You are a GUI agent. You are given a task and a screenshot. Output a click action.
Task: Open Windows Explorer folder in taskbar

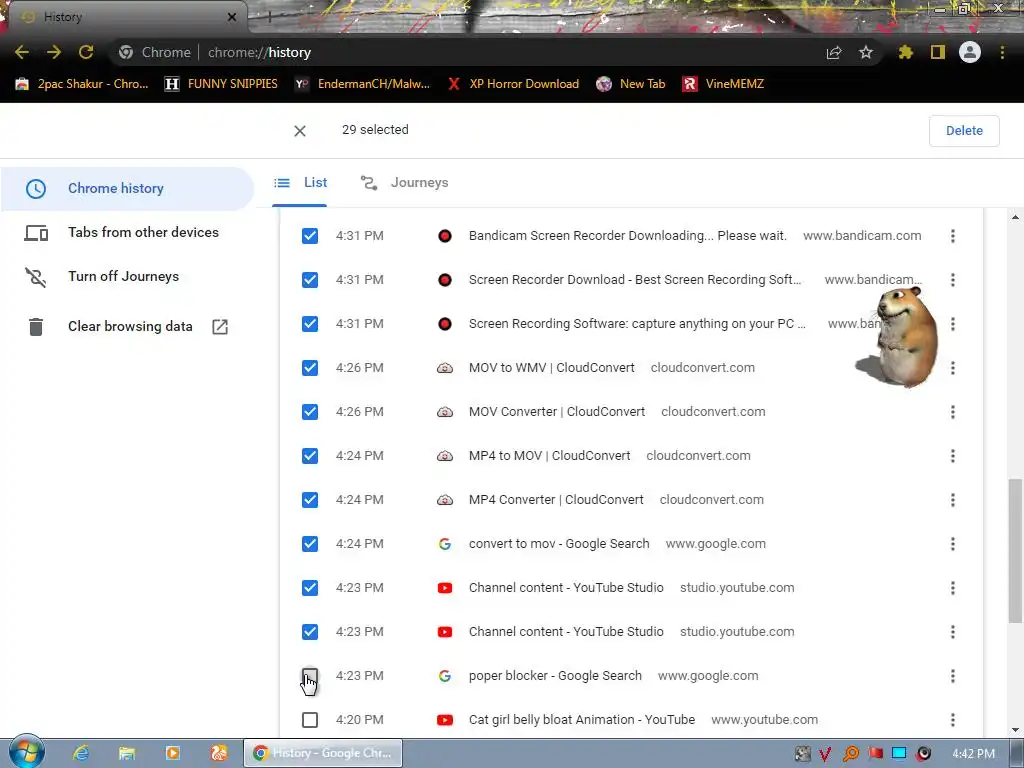(x=127, y=753)
